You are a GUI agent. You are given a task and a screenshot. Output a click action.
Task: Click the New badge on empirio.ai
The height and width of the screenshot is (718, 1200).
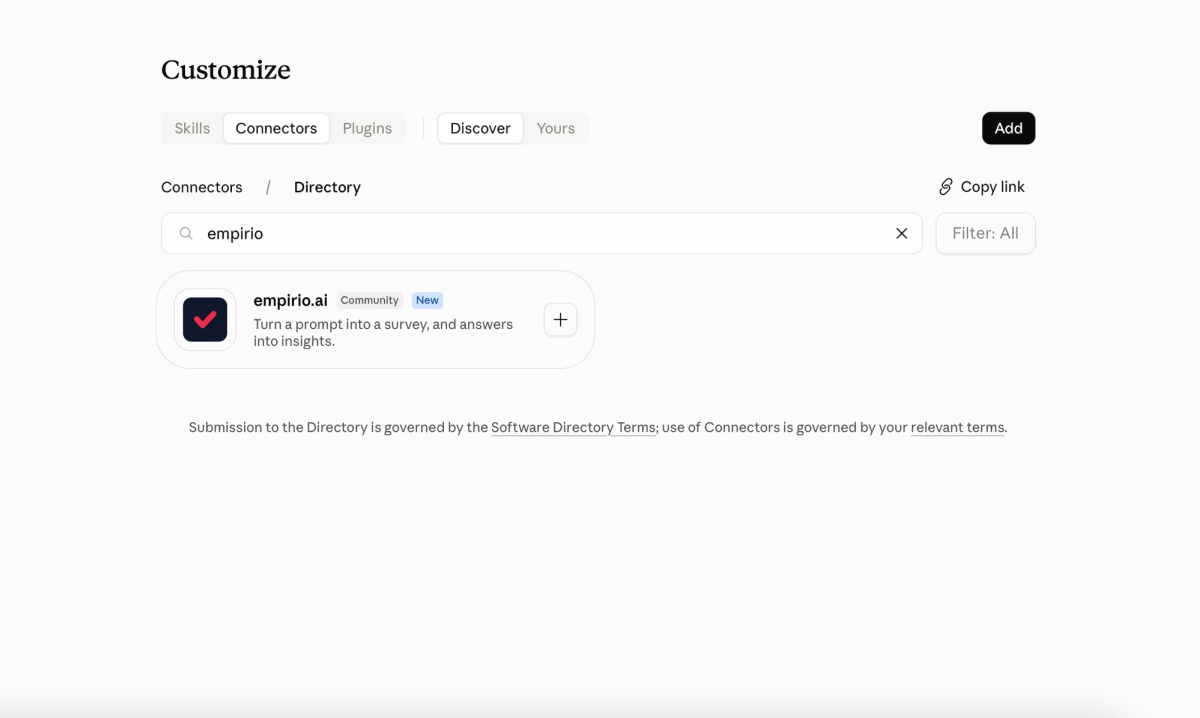pyautogui.click(x=427, y=300)
